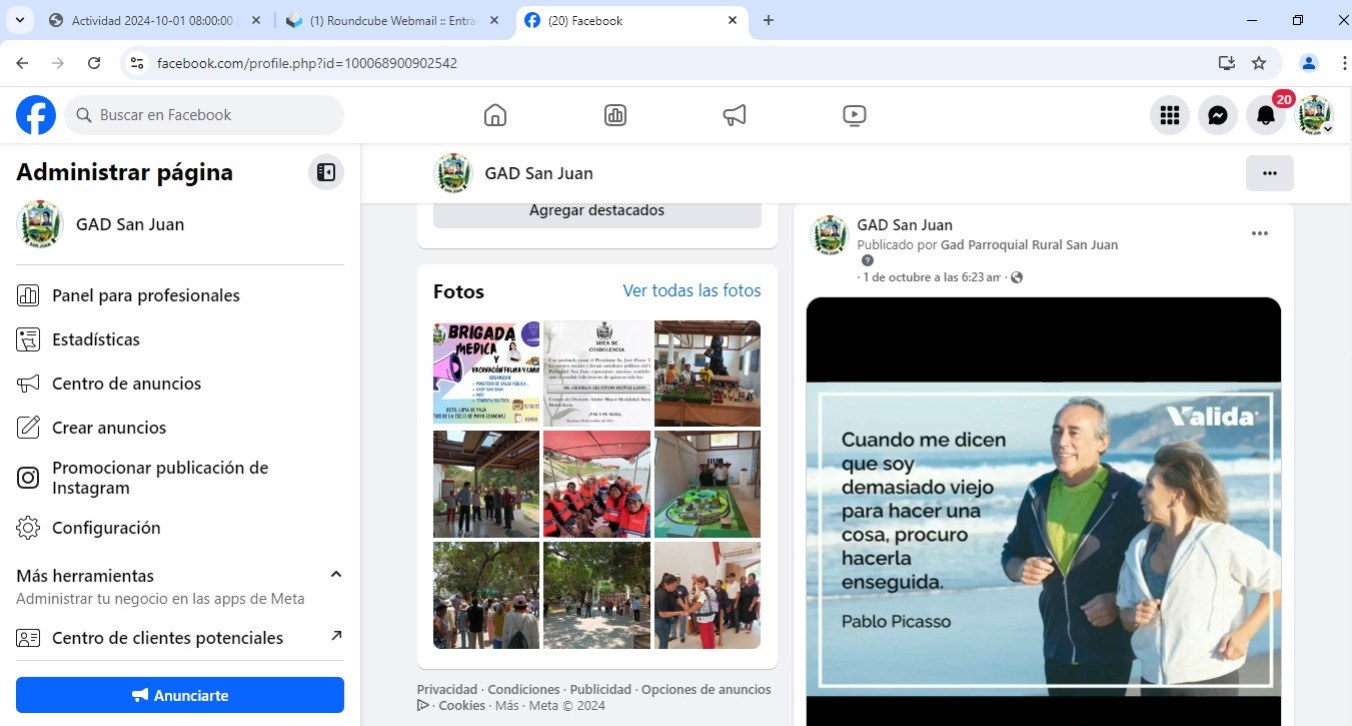Click the megaphone ads icon in top navigation
This screenshot has height=726, width=1352.
pyautogui.click(x=734, y=115)
